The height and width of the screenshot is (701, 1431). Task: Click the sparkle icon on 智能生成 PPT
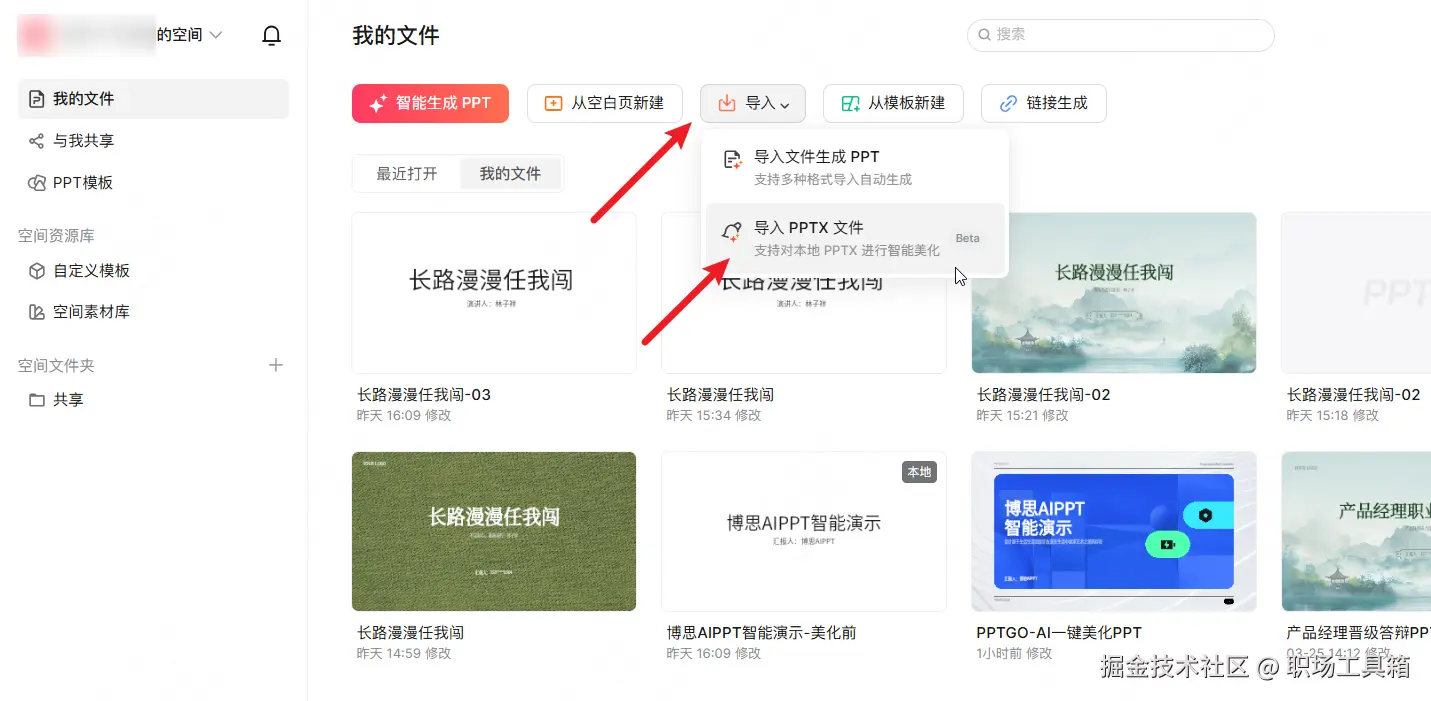(377, 103)
